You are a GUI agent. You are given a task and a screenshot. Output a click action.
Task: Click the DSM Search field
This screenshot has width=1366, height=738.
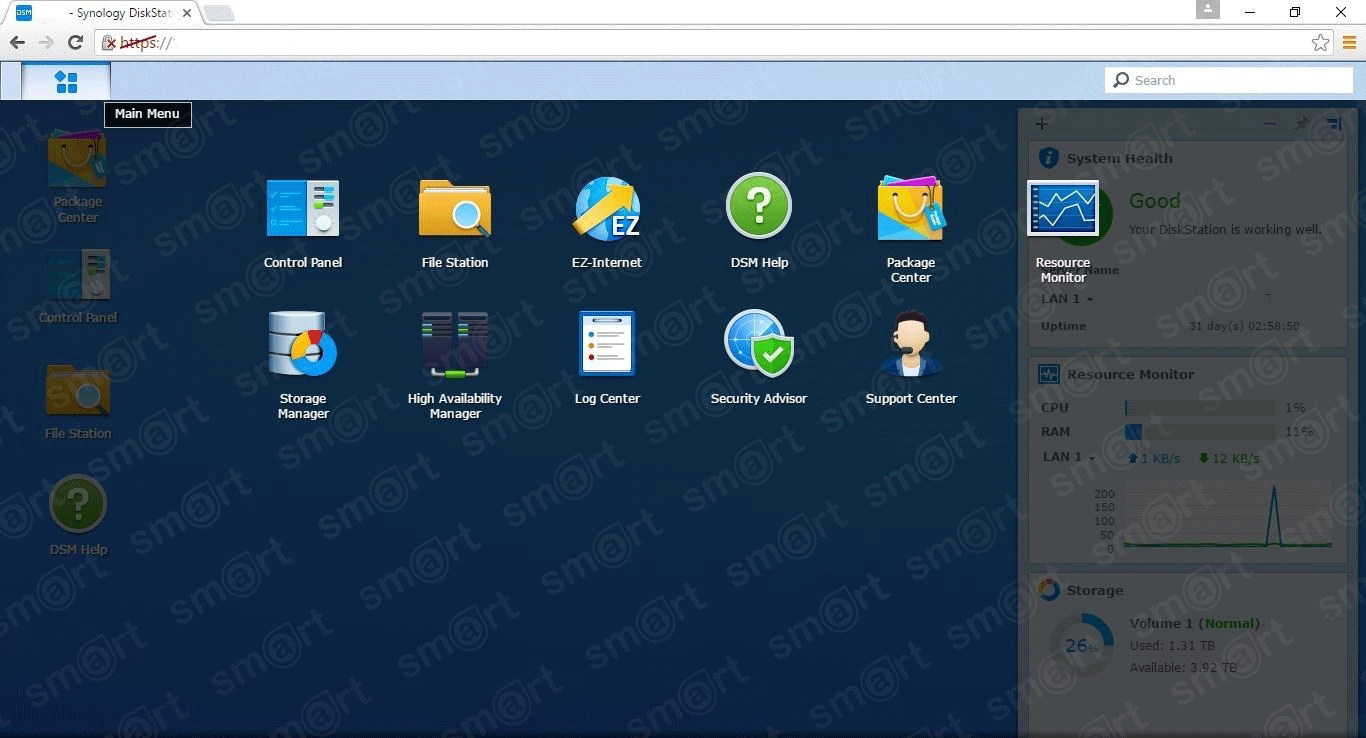point(1229,80)
